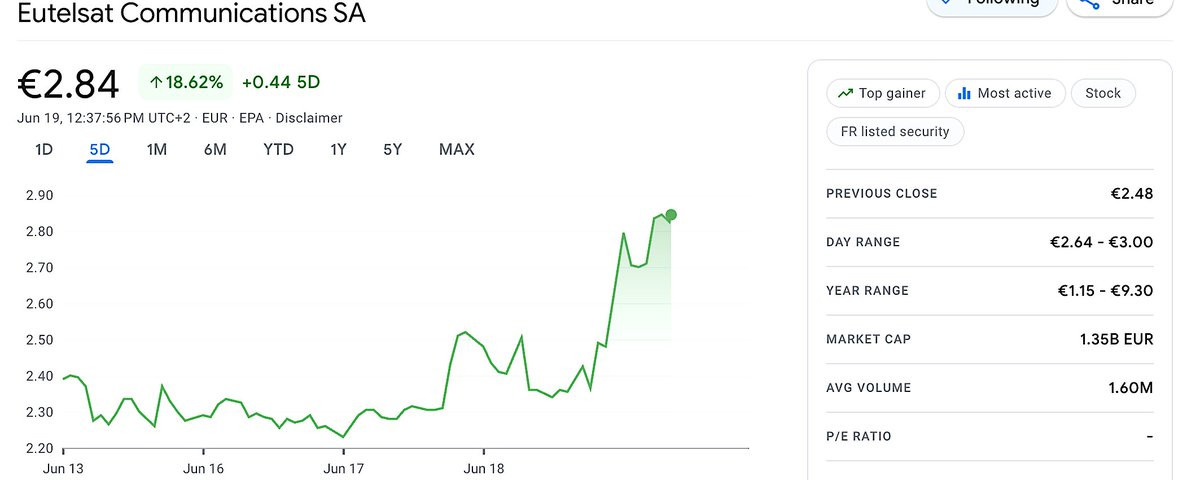The width and height of the screenshot is (1200, 480).
Task: Click the Jun 16 axis marker
Action: (203, 467)
